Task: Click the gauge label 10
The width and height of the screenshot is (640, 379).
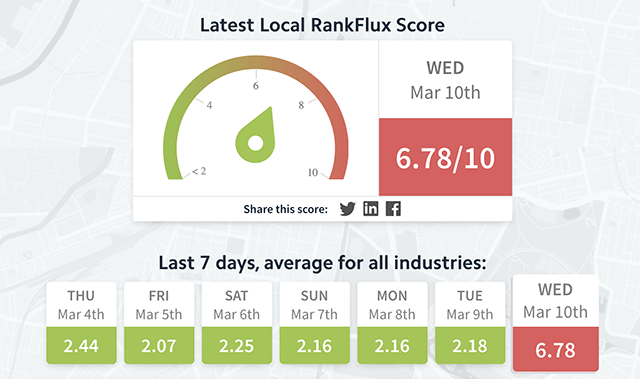Action: click(x=313, y=173)
